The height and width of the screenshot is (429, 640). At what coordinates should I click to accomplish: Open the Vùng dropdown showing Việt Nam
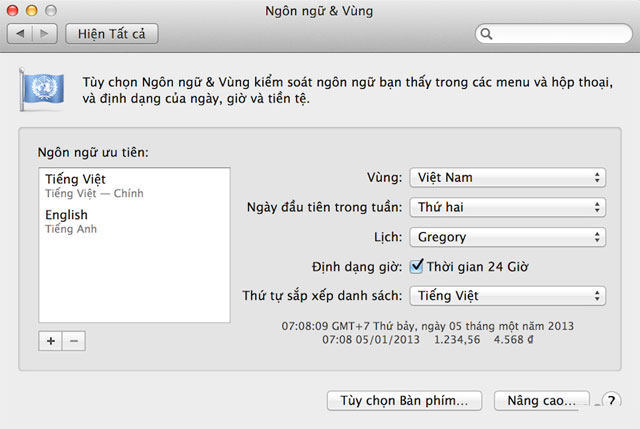[x=507, y=178]
